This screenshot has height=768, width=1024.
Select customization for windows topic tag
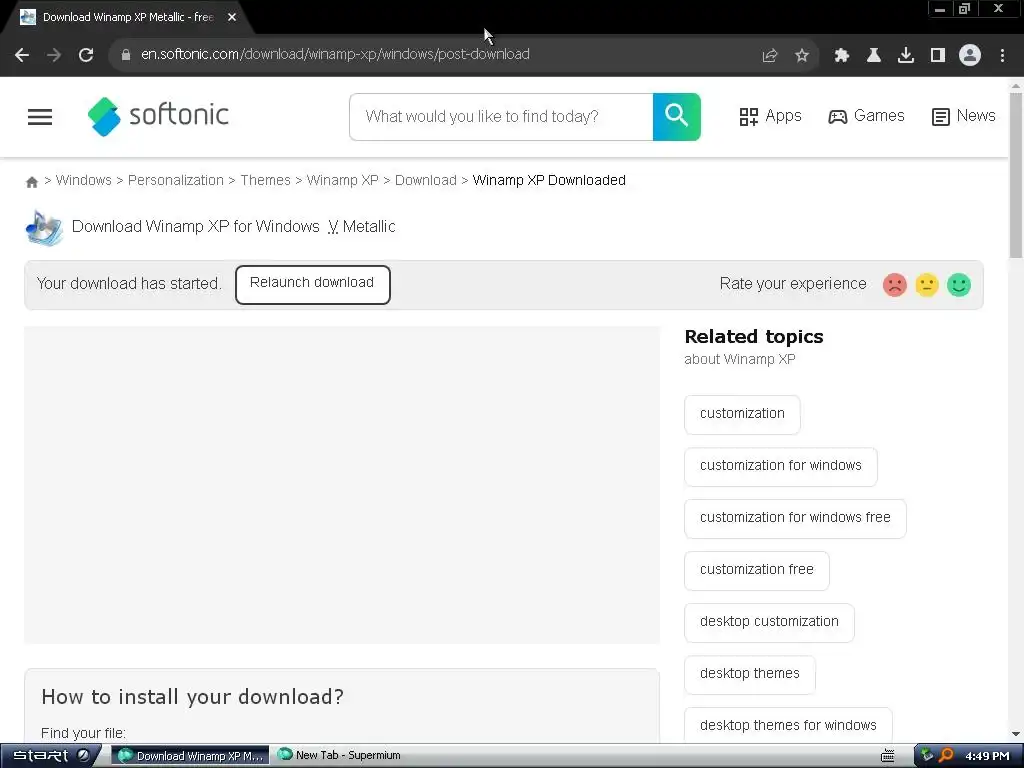point(780,466)
